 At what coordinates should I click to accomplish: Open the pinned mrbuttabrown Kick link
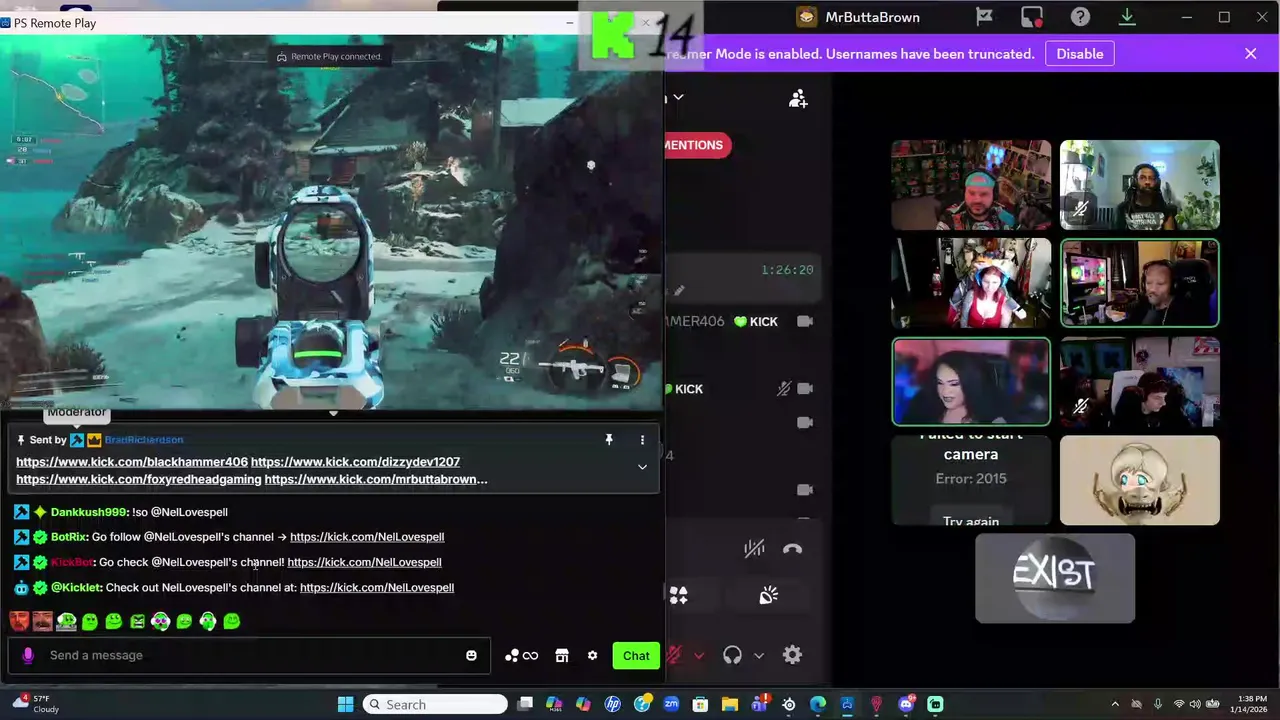tap(376, 480)
